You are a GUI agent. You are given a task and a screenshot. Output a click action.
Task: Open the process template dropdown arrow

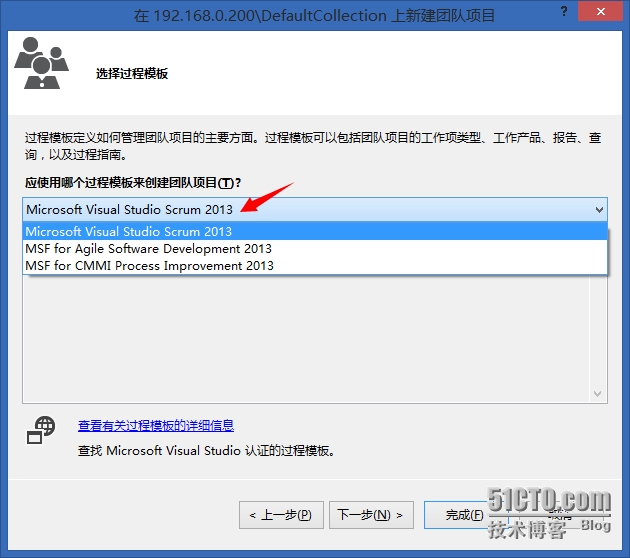tap(599, 209)
